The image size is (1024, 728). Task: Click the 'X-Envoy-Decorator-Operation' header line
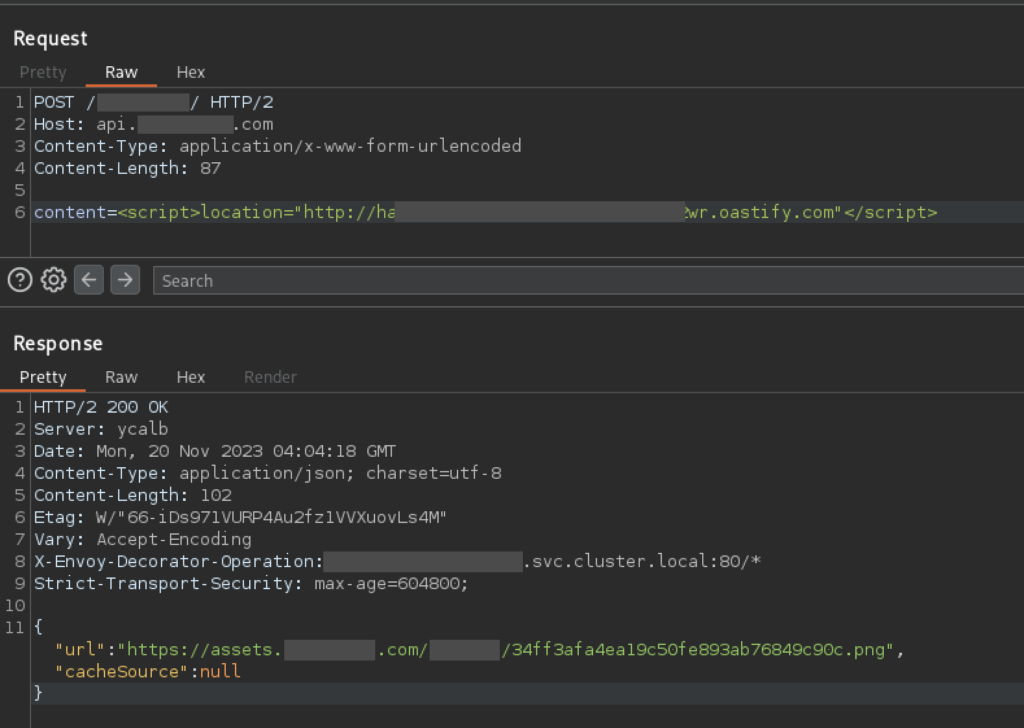pyautogui.click(x=397, y=562)
